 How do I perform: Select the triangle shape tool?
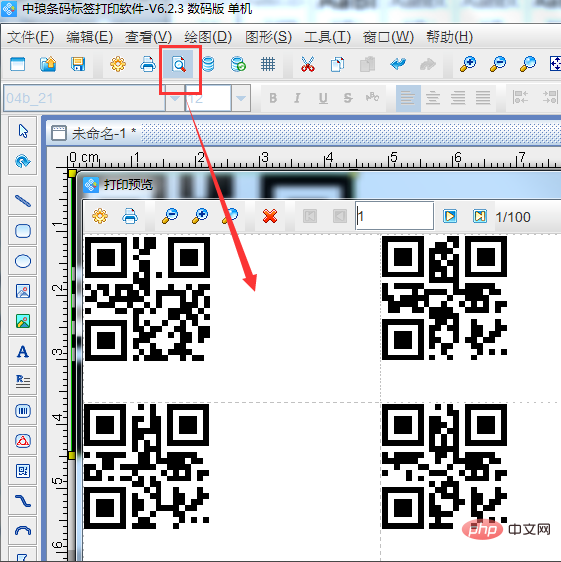(x=23, y=441)
